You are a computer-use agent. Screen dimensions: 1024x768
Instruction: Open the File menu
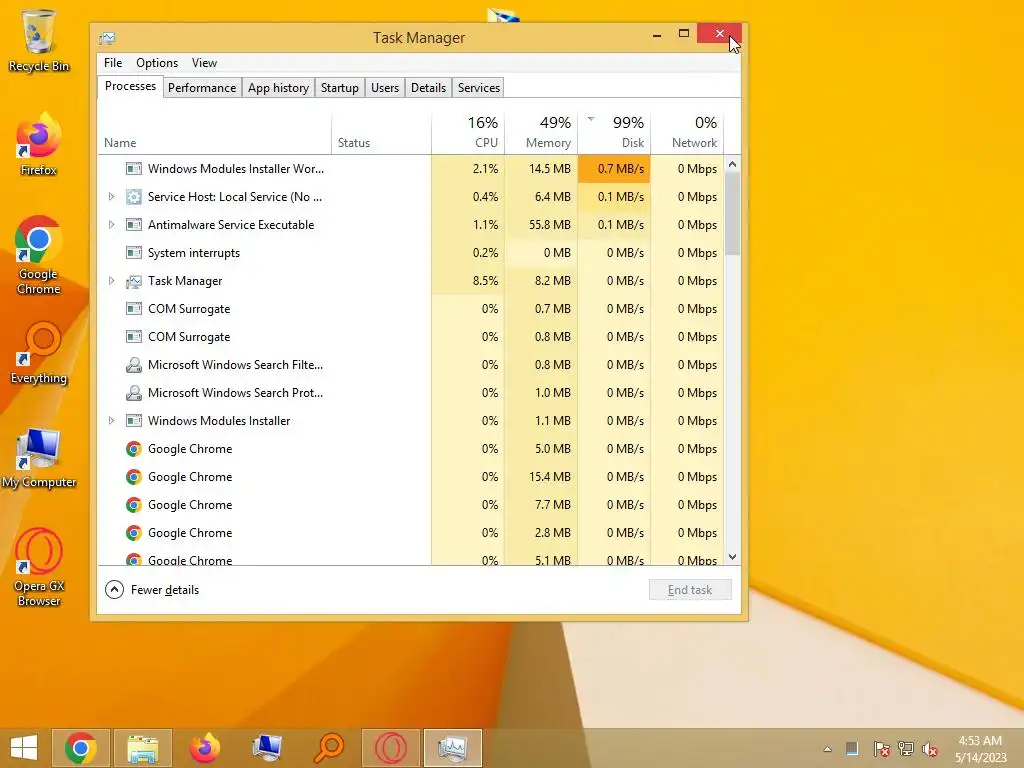tap(113, 63)
